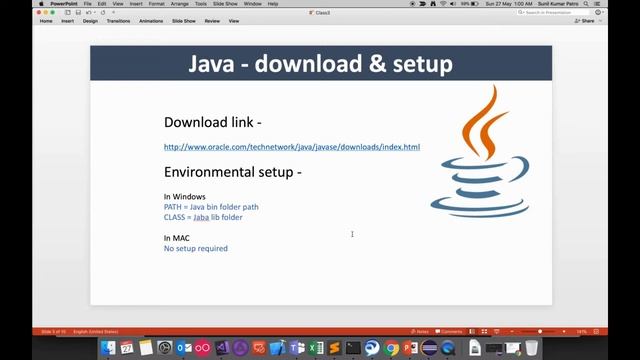Open the Quick Access toolbar customize arrow
Screen dimensions: 640x360
point(113,13)
